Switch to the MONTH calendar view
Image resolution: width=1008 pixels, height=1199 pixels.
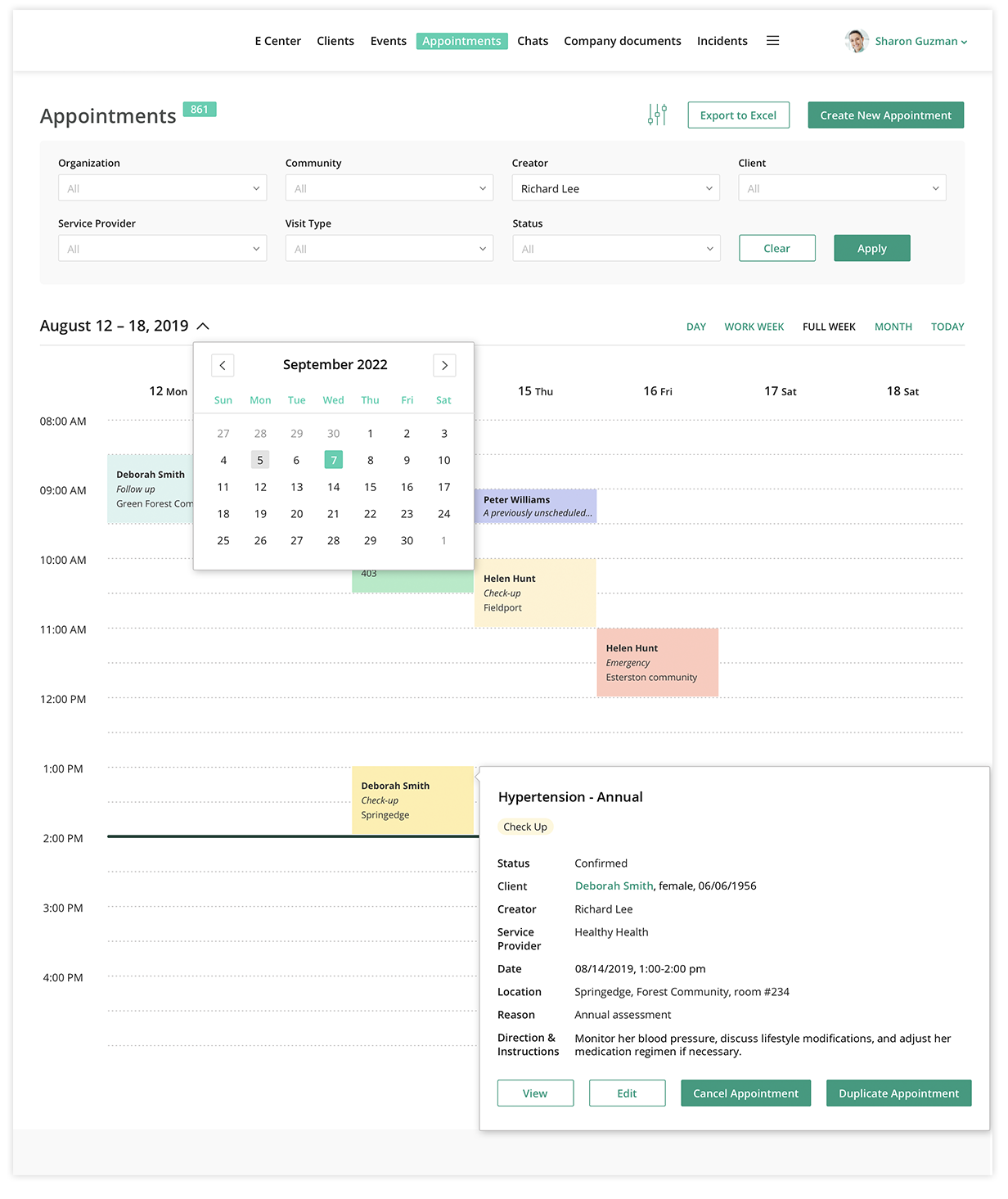click(893, 327)
